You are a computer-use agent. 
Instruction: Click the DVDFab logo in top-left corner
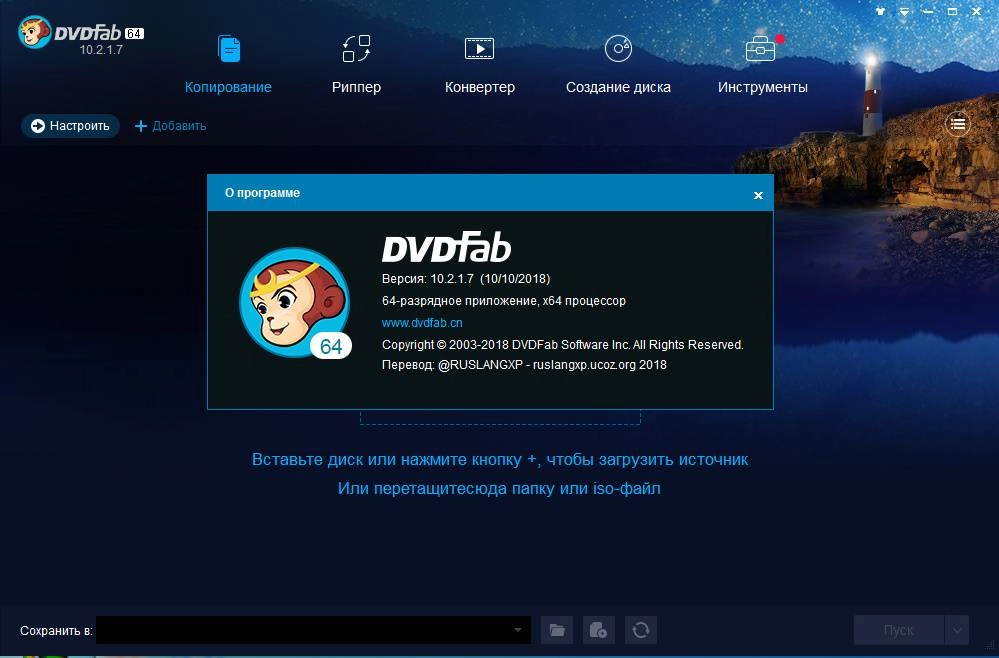tap(80, 33)
